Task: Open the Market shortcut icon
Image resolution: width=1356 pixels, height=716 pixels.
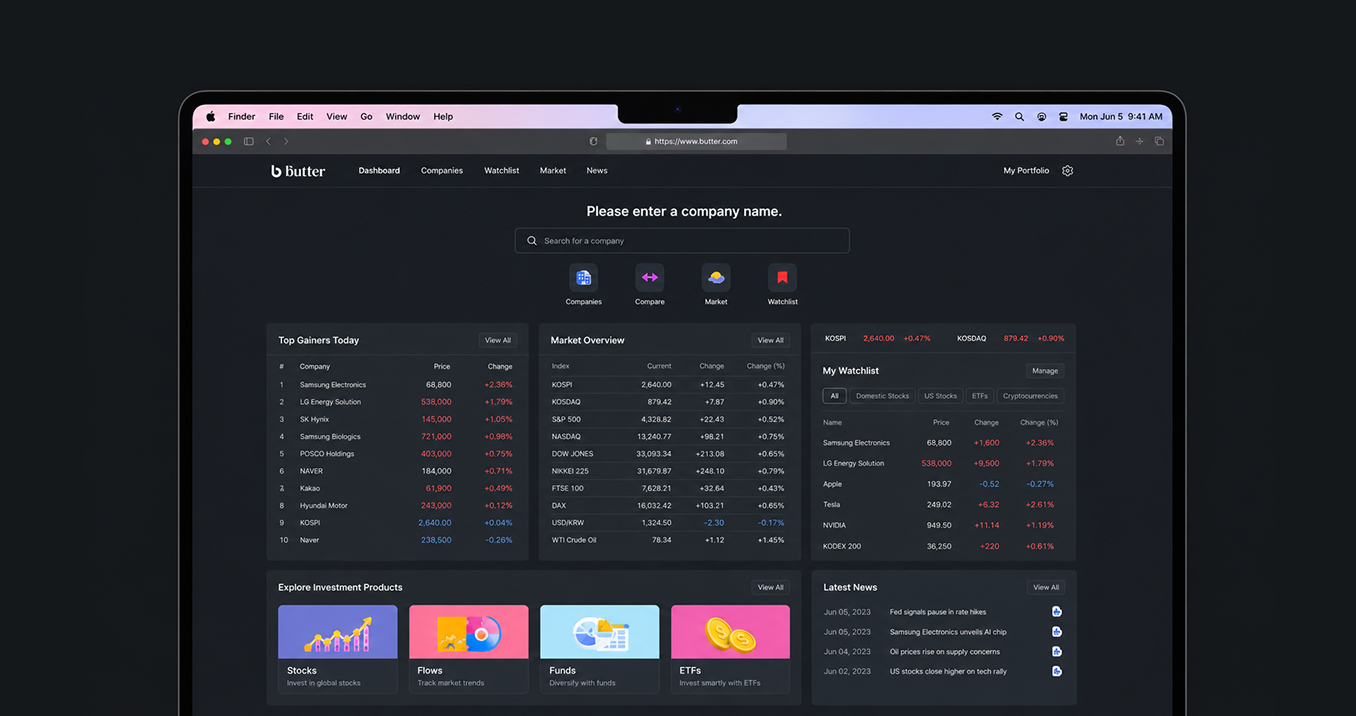Action: click(716, 277)
